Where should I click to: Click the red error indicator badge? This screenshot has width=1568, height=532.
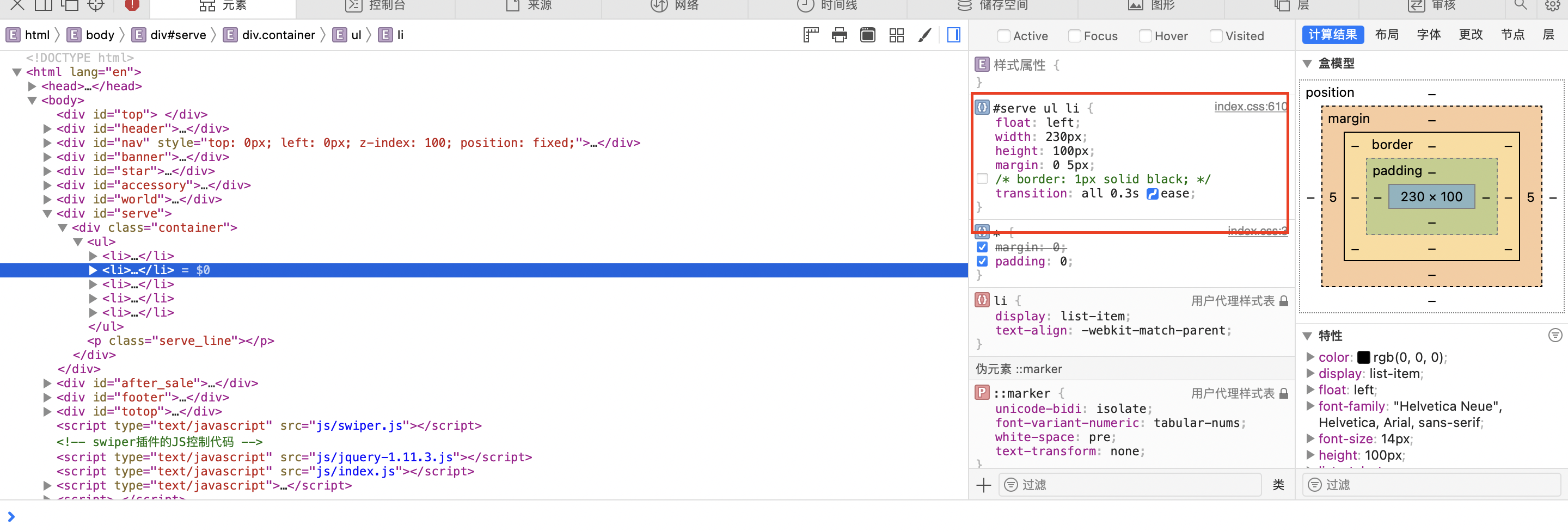coord(132,5)
